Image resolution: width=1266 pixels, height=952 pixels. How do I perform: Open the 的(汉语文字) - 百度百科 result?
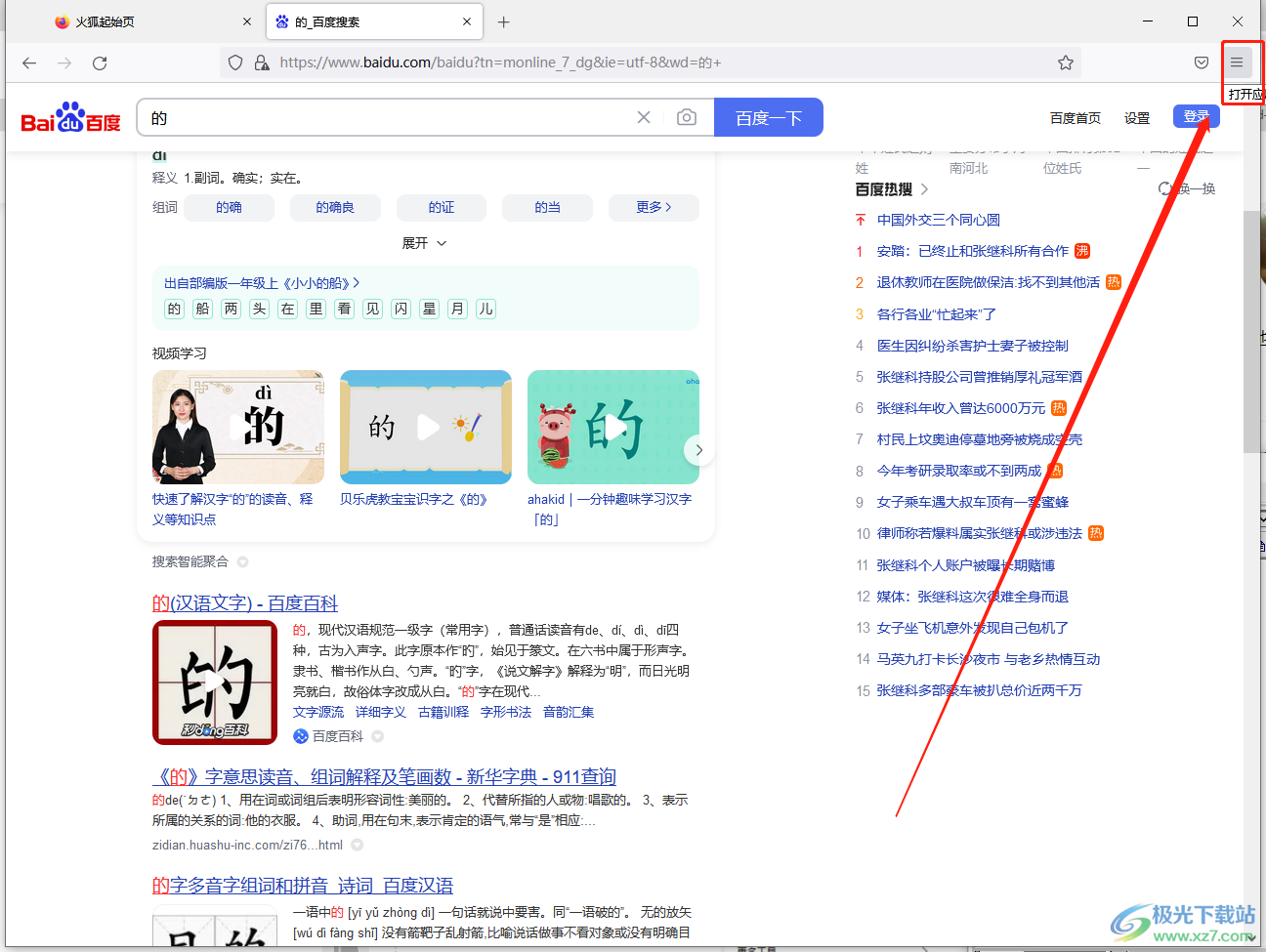tap(245, 603)
